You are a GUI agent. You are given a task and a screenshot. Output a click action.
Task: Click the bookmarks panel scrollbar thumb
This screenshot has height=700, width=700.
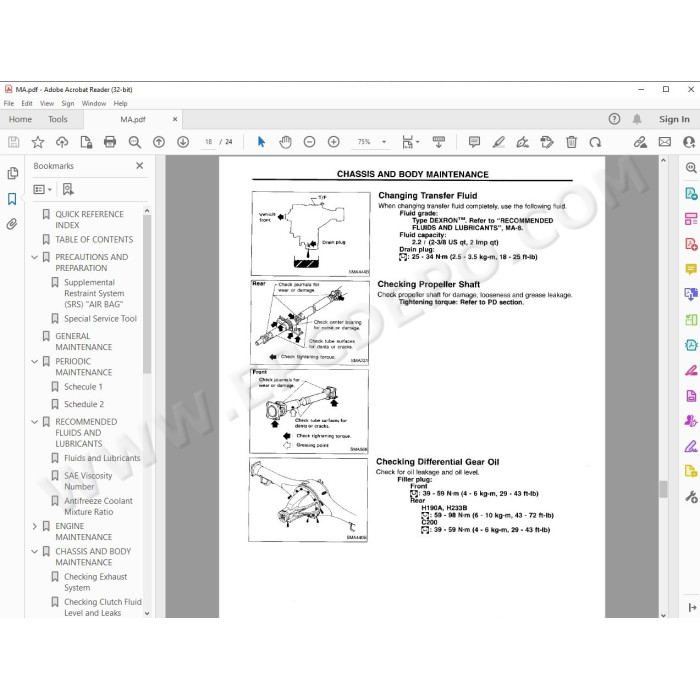pos(147,294)
